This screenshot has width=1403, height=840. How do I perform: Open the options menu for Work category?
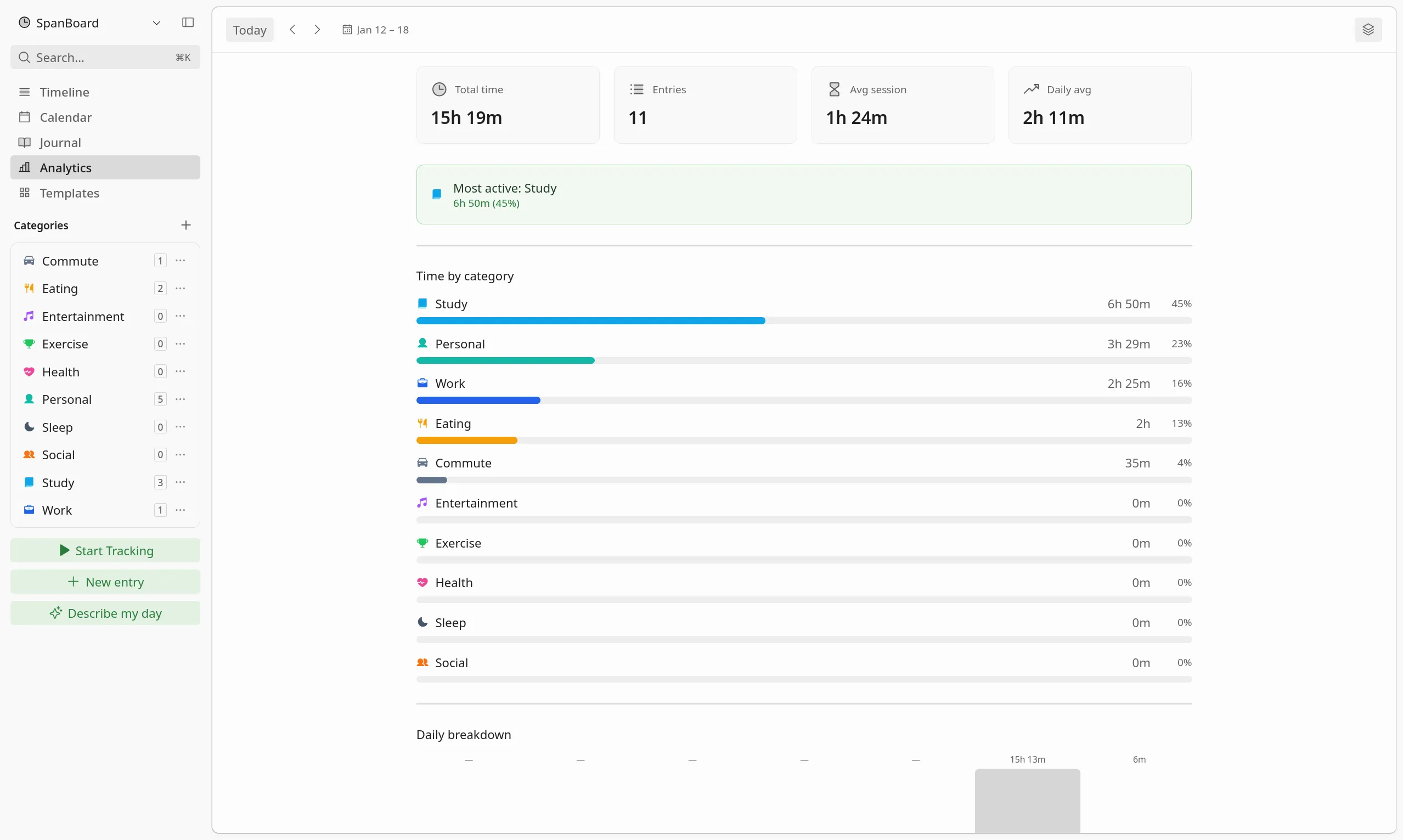point(181,510)
